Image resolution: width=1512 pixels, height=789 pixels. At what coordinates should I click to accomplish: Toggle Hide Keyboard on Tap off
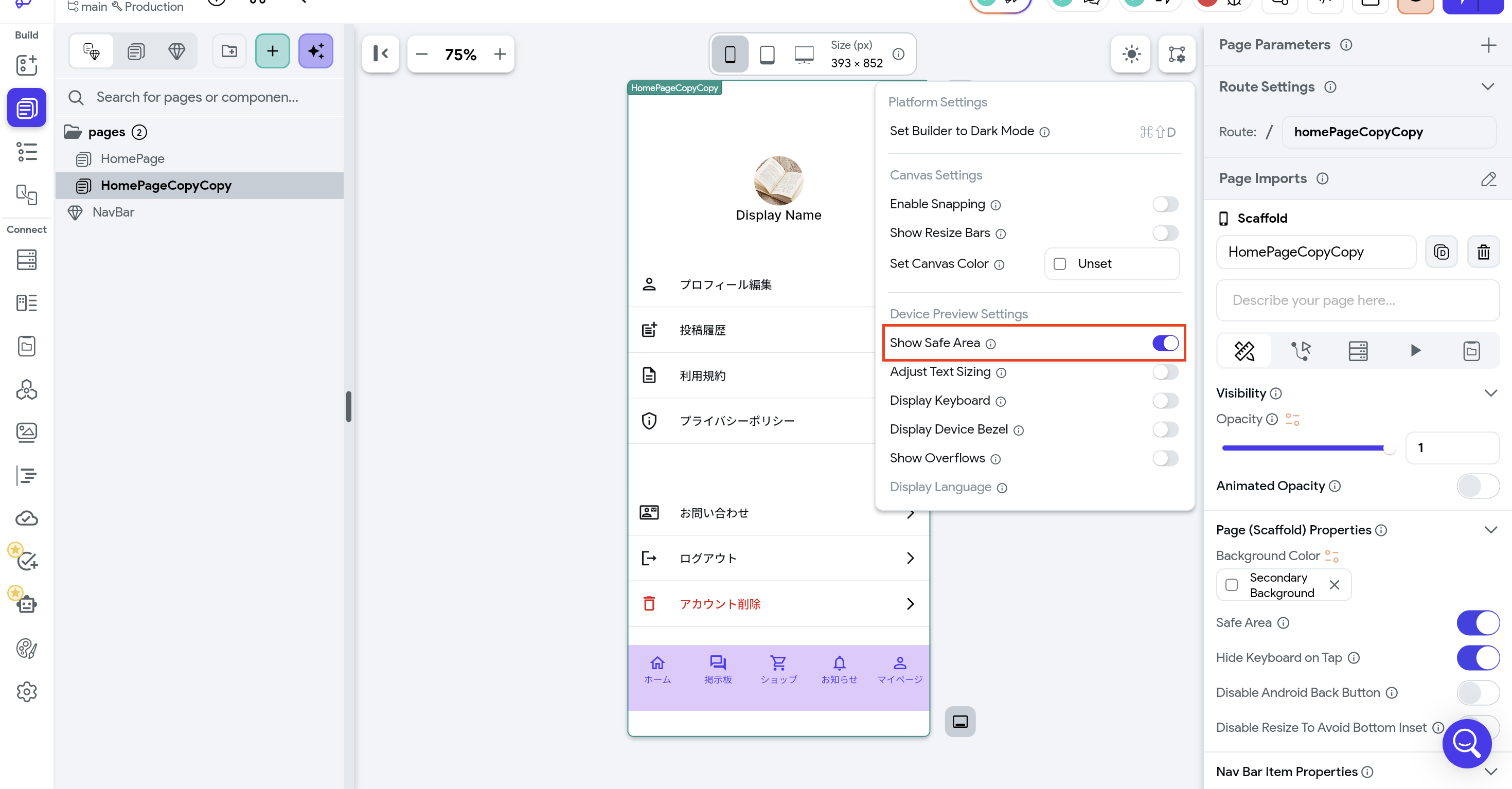click(1478, 658)
